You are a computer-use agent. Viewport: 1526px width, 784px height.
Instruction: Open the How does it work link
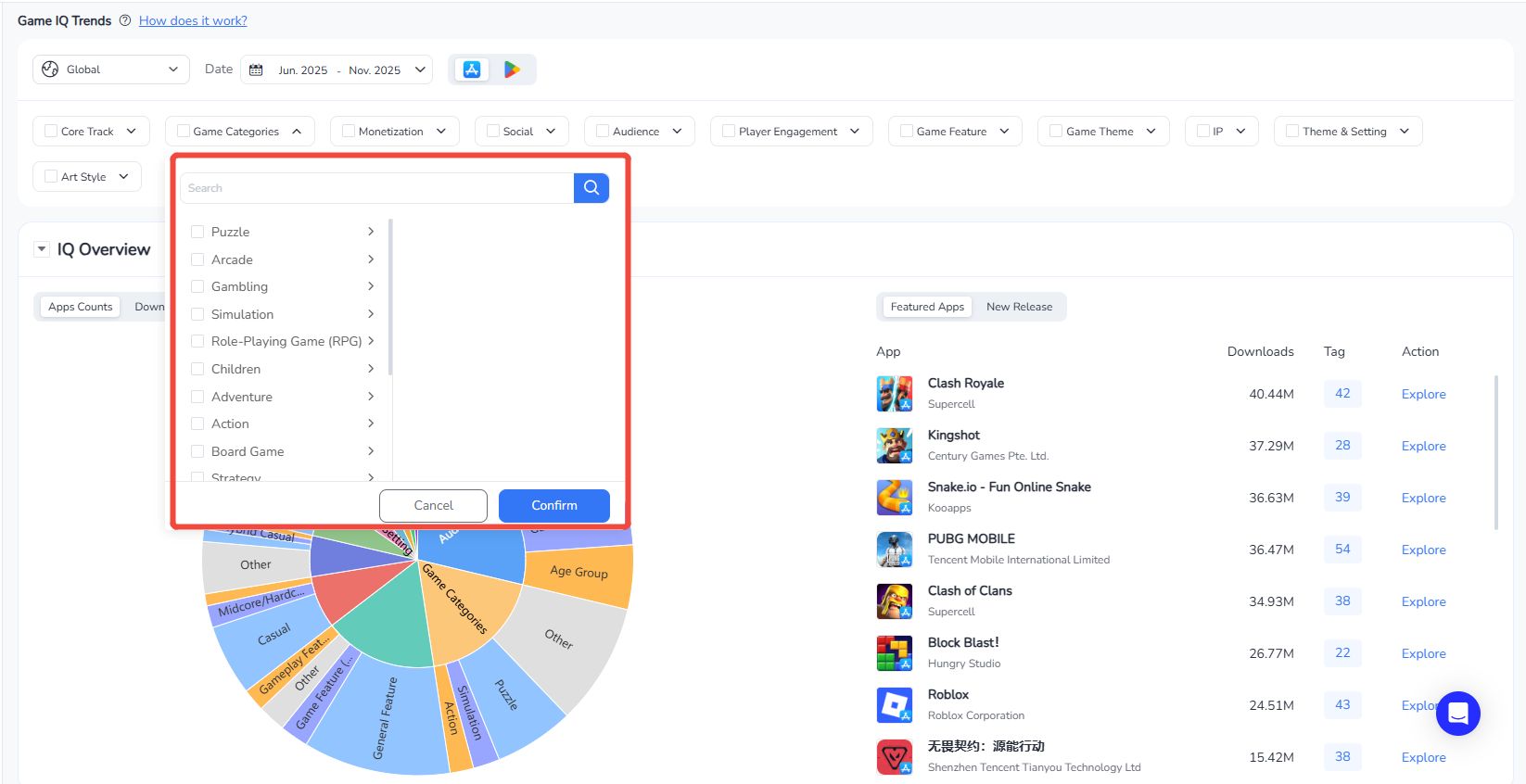click(x=193, y=20)
